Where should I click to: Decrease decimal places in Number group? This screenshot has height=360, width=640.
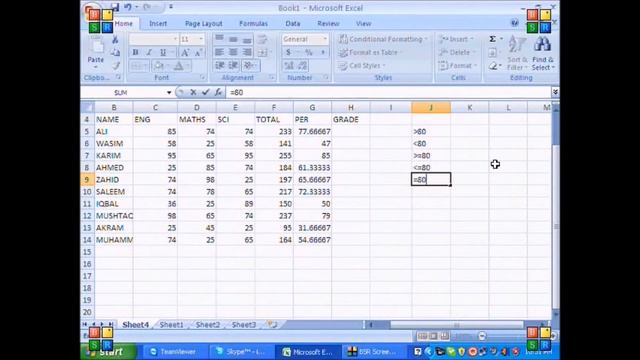[302, 65]
